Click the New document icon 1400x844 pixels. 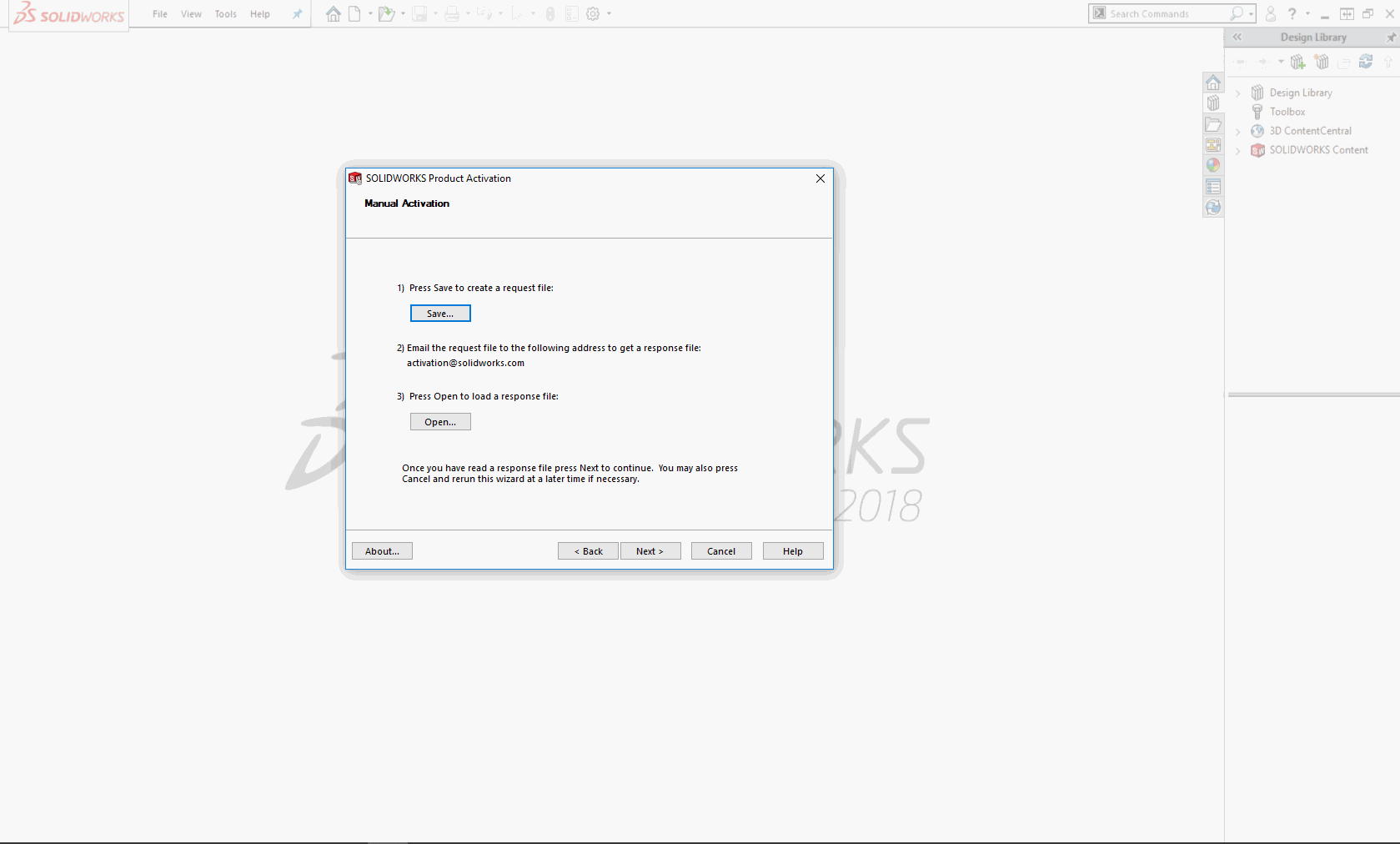[354, 14]
